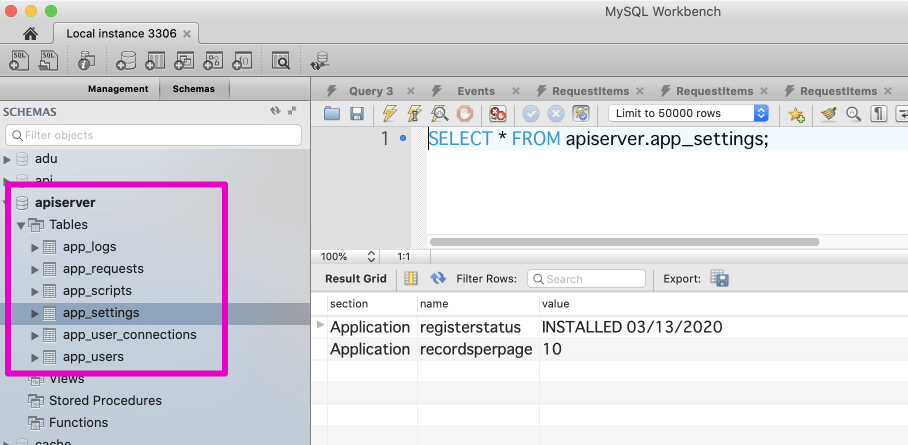
Task: Open find panel magnifier icon
Action: point(854,114)
